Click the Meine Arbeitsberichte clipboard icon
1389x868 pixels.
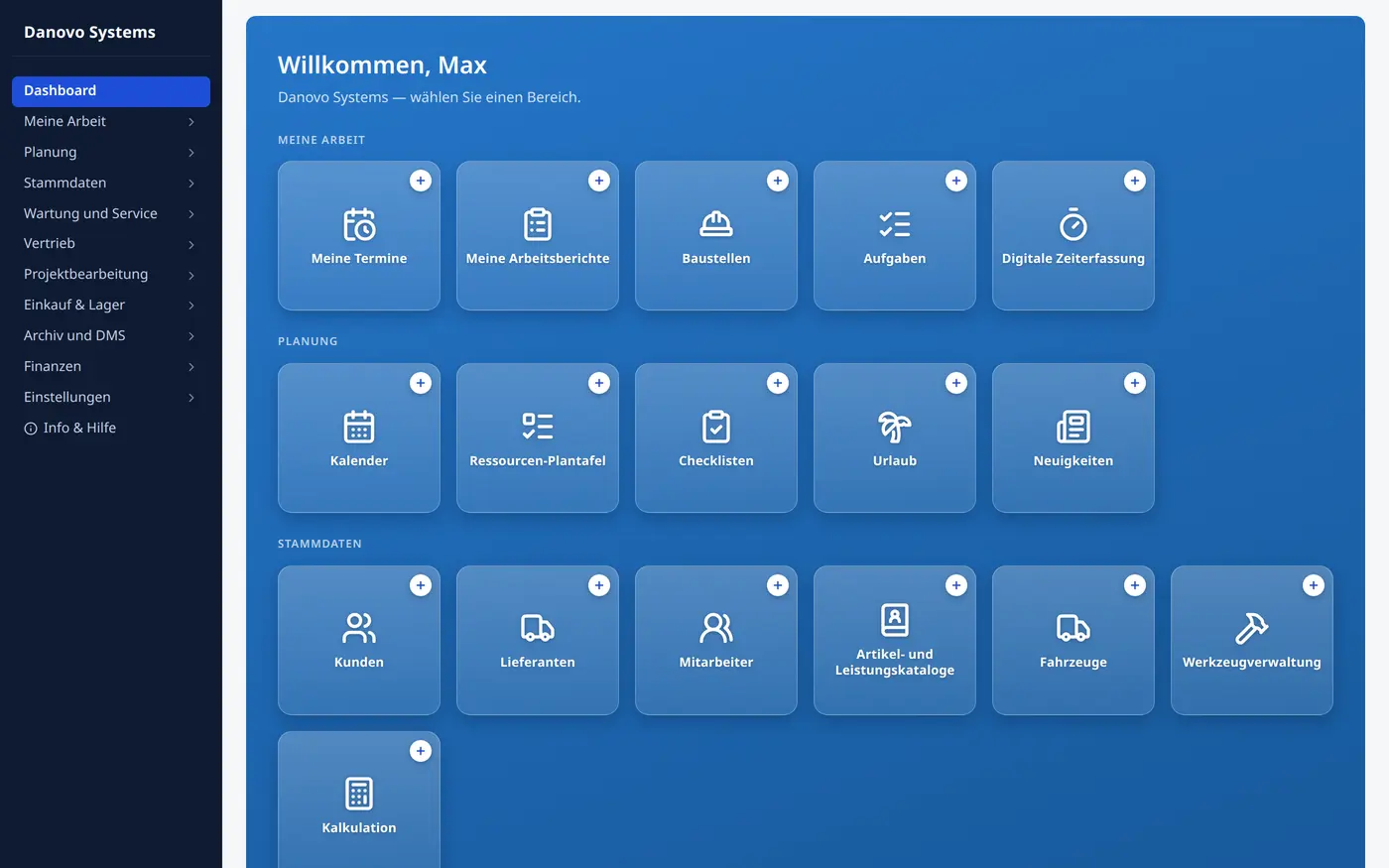click(538, 225)
